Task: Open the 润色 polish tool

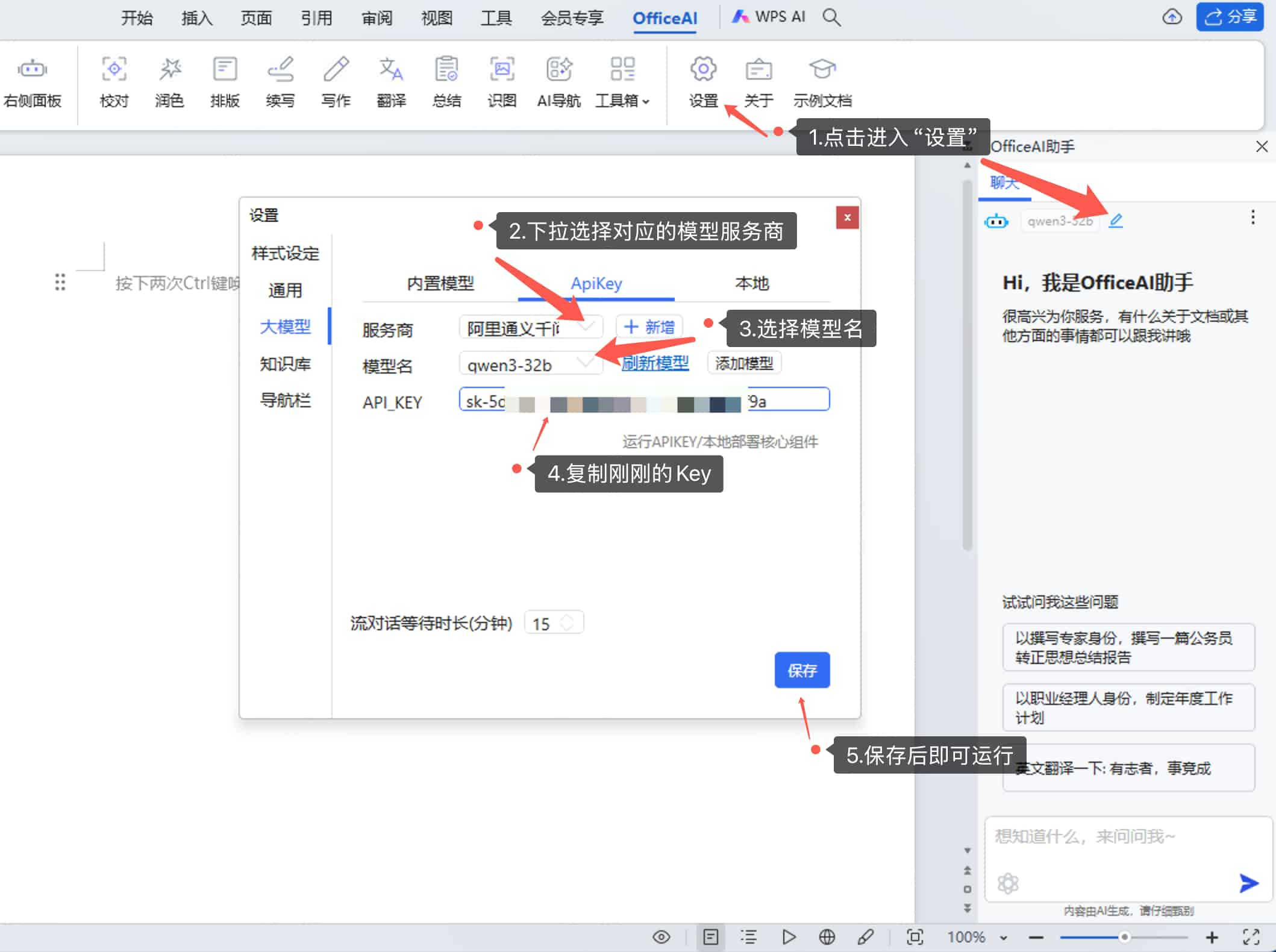Action: 169,81
